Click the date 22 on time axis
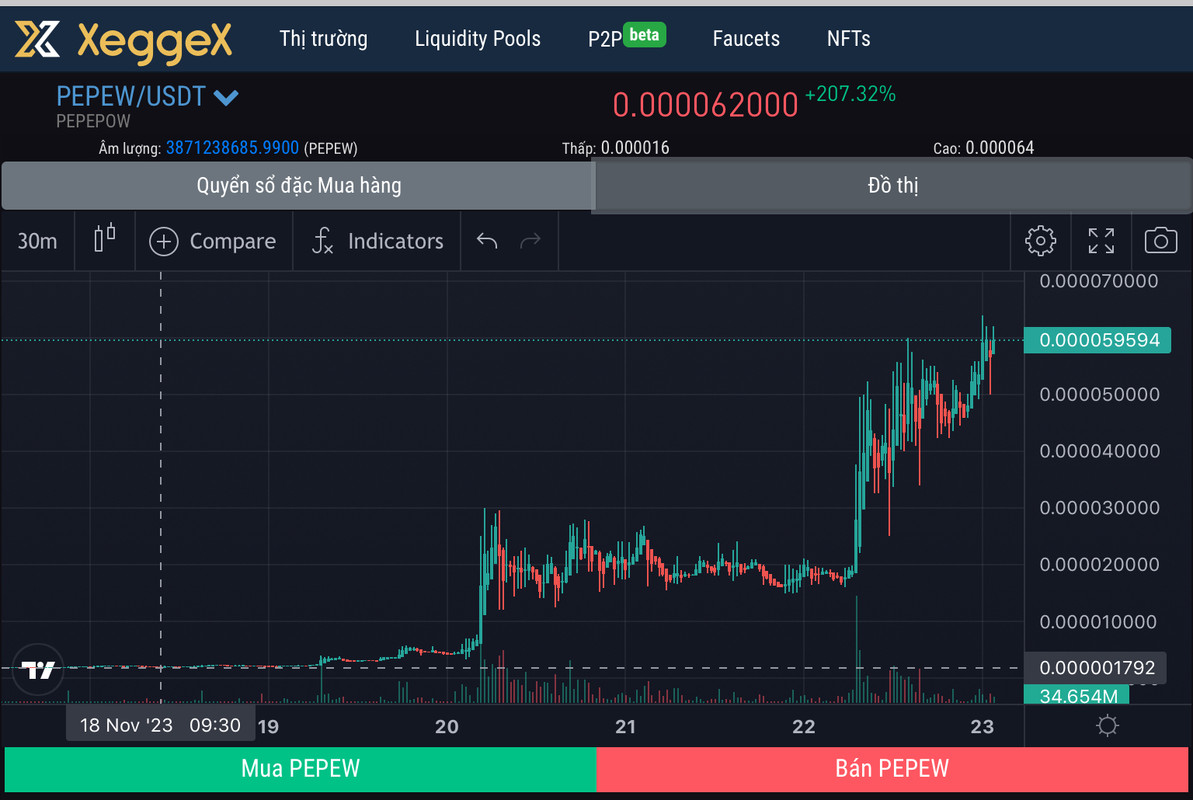 [x=803, y=727]
